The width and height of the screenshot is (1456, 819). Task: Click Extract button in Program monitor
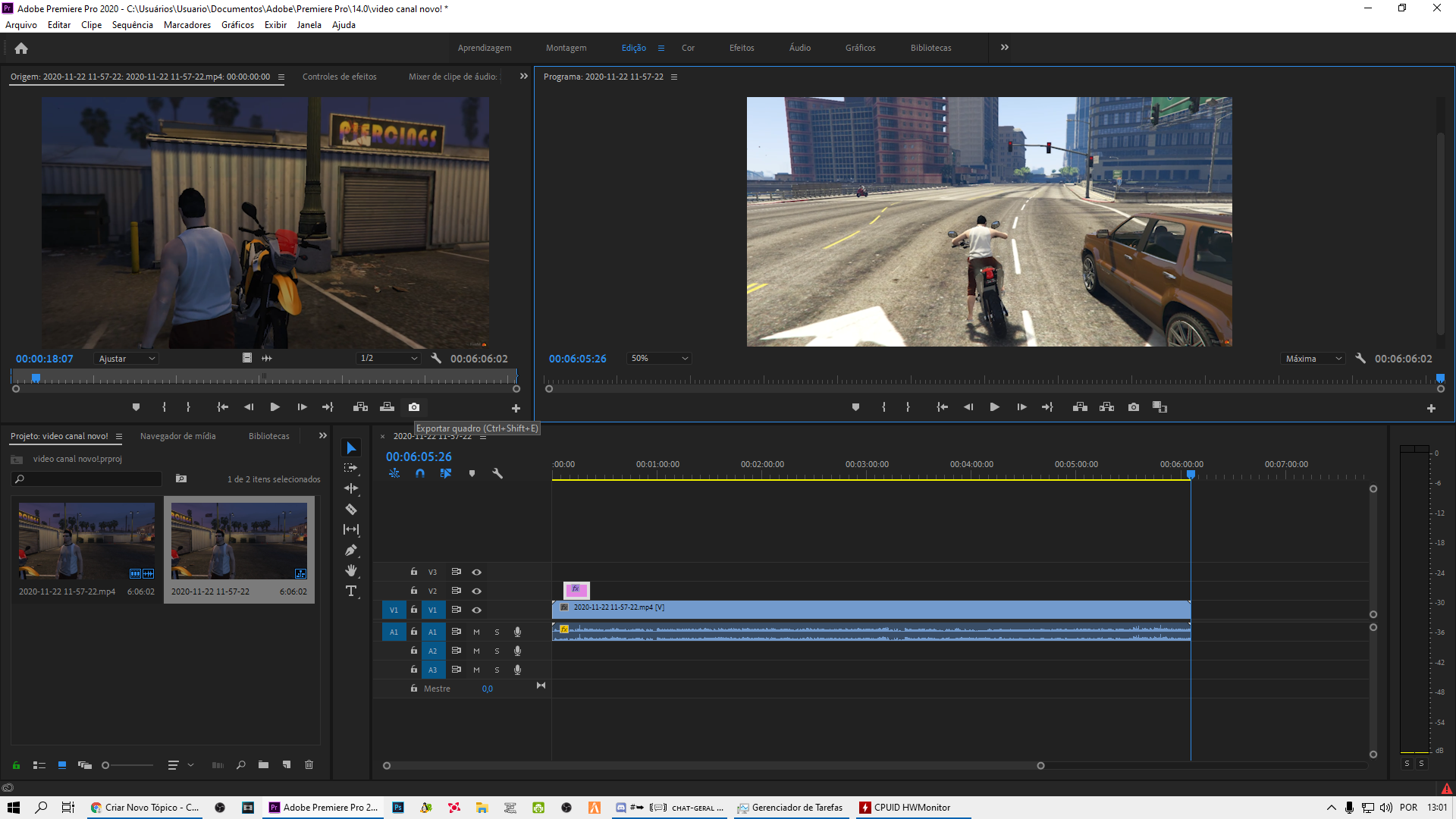click(x=1107, y=407)
